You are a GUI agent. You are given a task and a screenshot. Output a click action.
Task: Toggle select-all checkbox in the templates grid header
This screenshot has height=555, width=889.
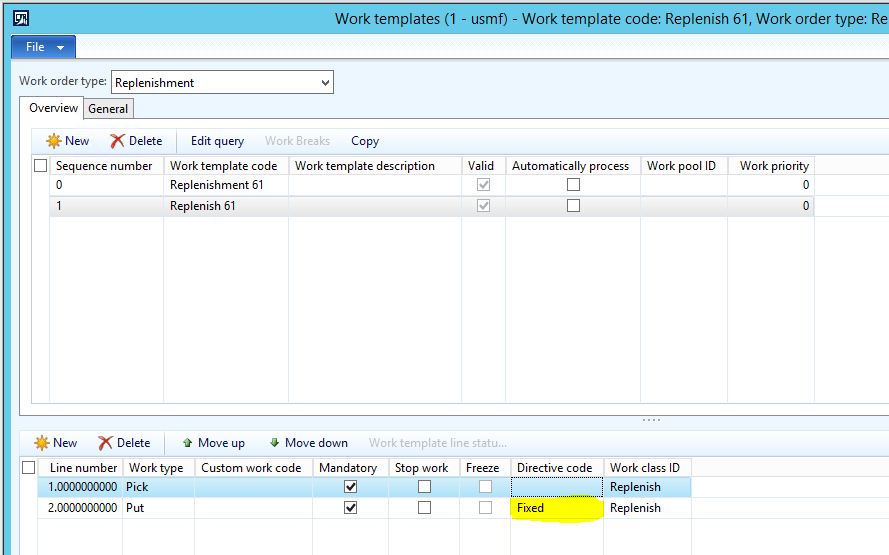tap(41, 166)
